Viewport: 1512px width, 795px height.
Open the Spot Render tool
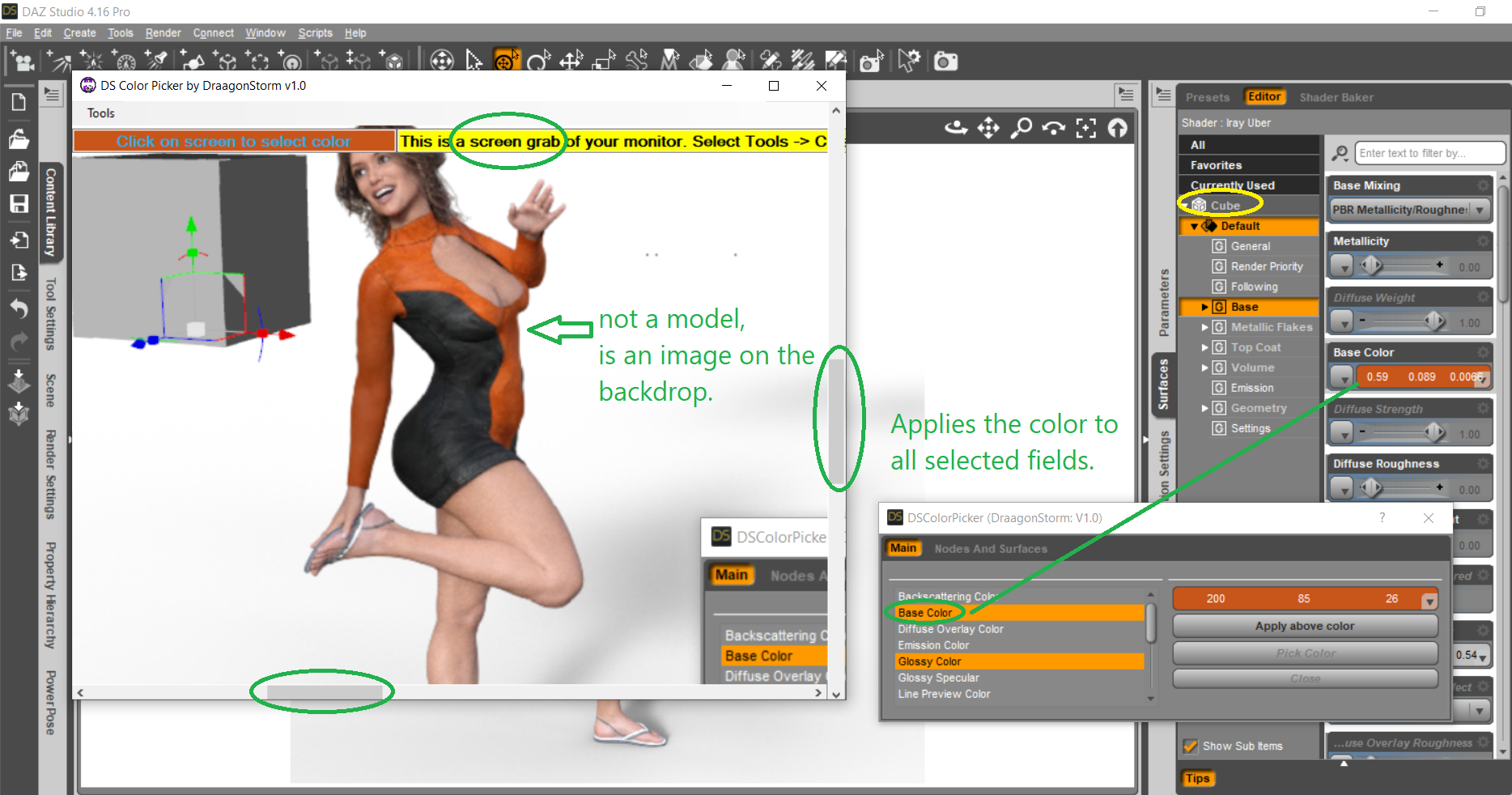pos(871,61)
